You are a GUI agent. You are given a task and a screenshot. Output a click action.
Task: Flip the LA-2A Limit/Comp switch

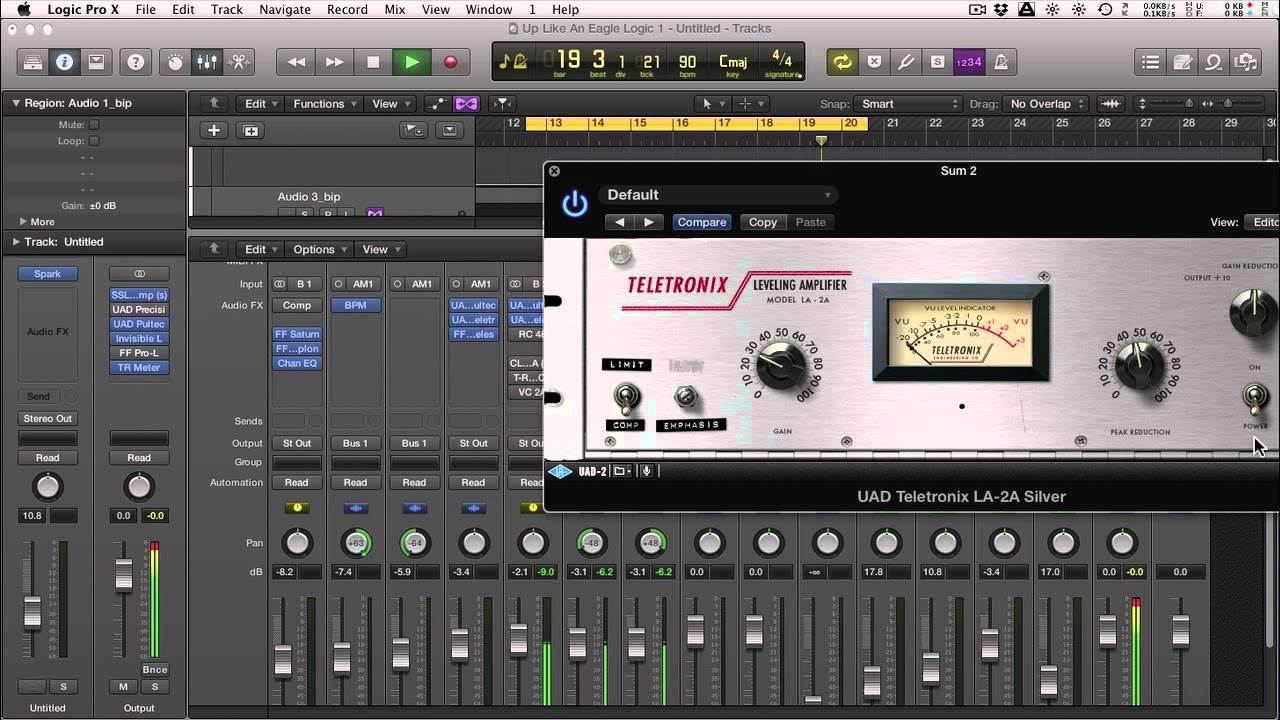pyautogui.click(x=626, y=398)
